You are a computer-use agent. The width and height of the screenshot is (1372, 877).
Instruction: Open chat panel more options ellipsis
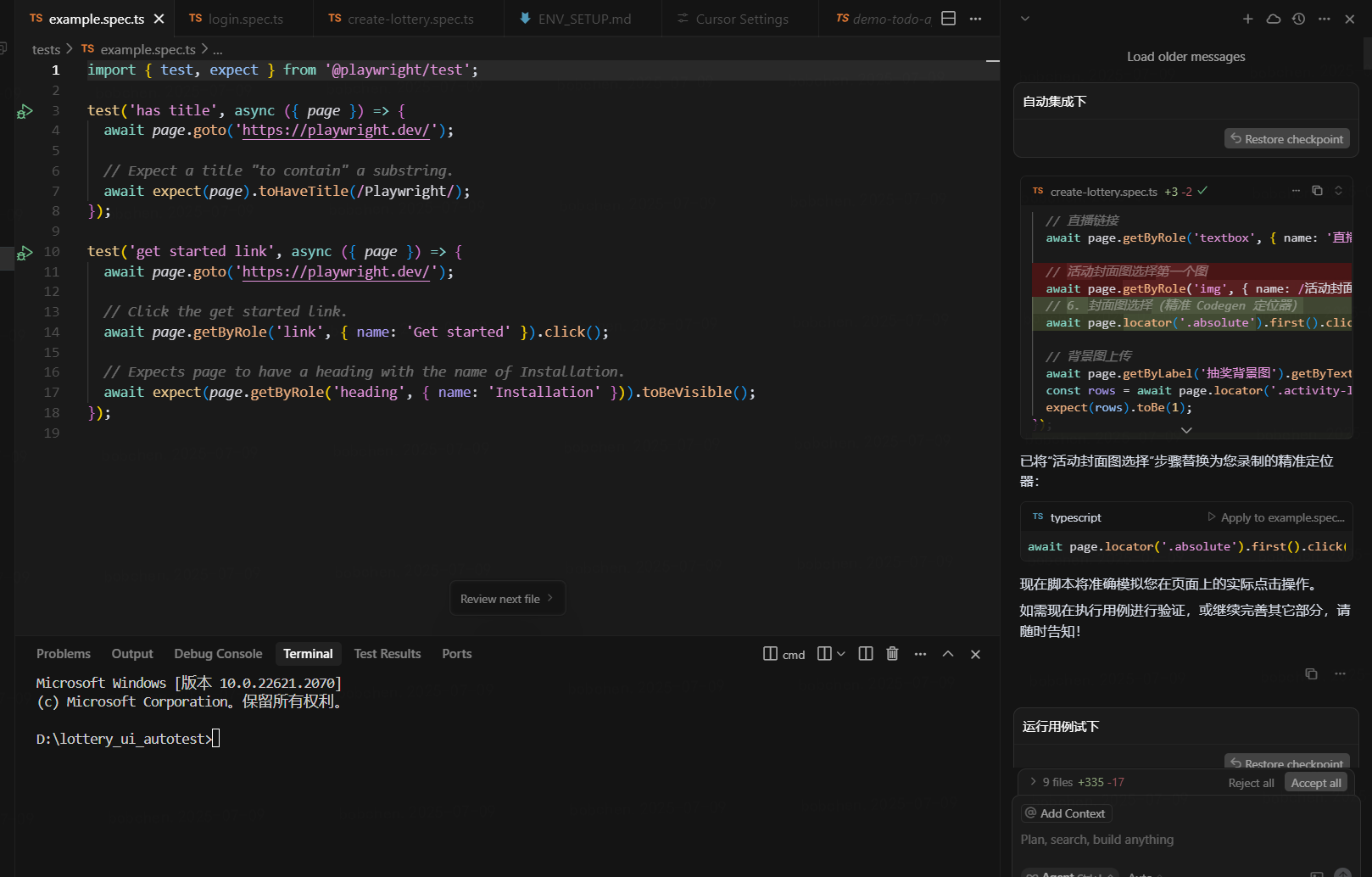tap(1325, 19)
